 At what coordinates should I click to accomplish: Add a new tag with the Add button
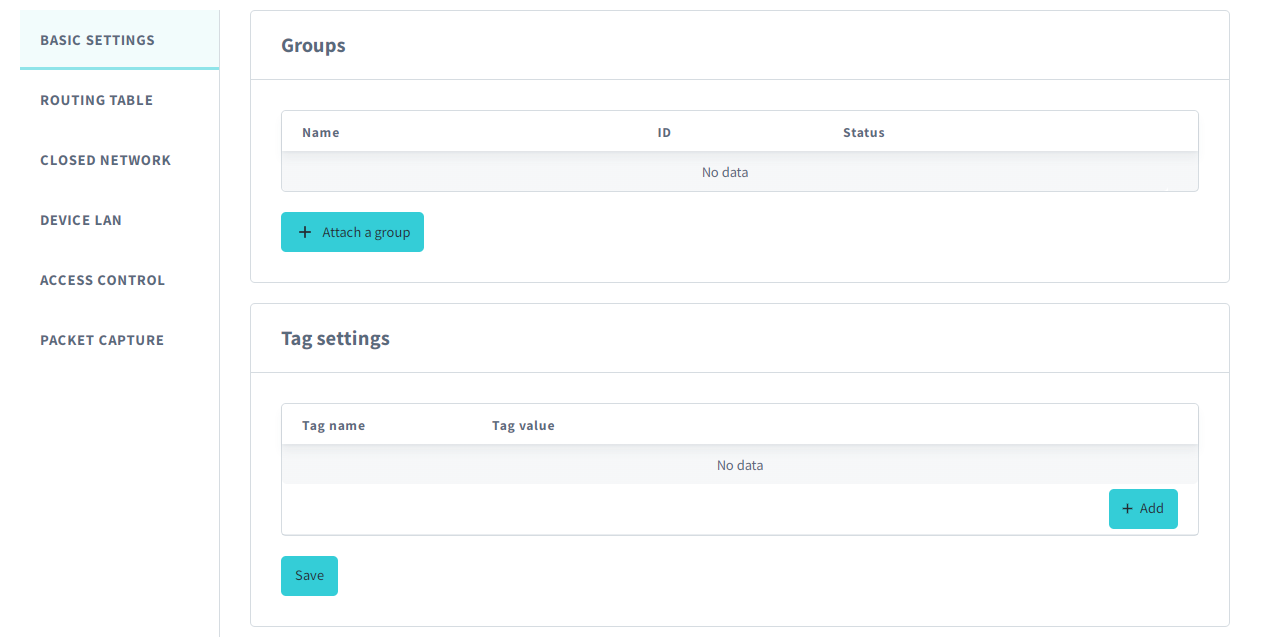click(1143, 509)
